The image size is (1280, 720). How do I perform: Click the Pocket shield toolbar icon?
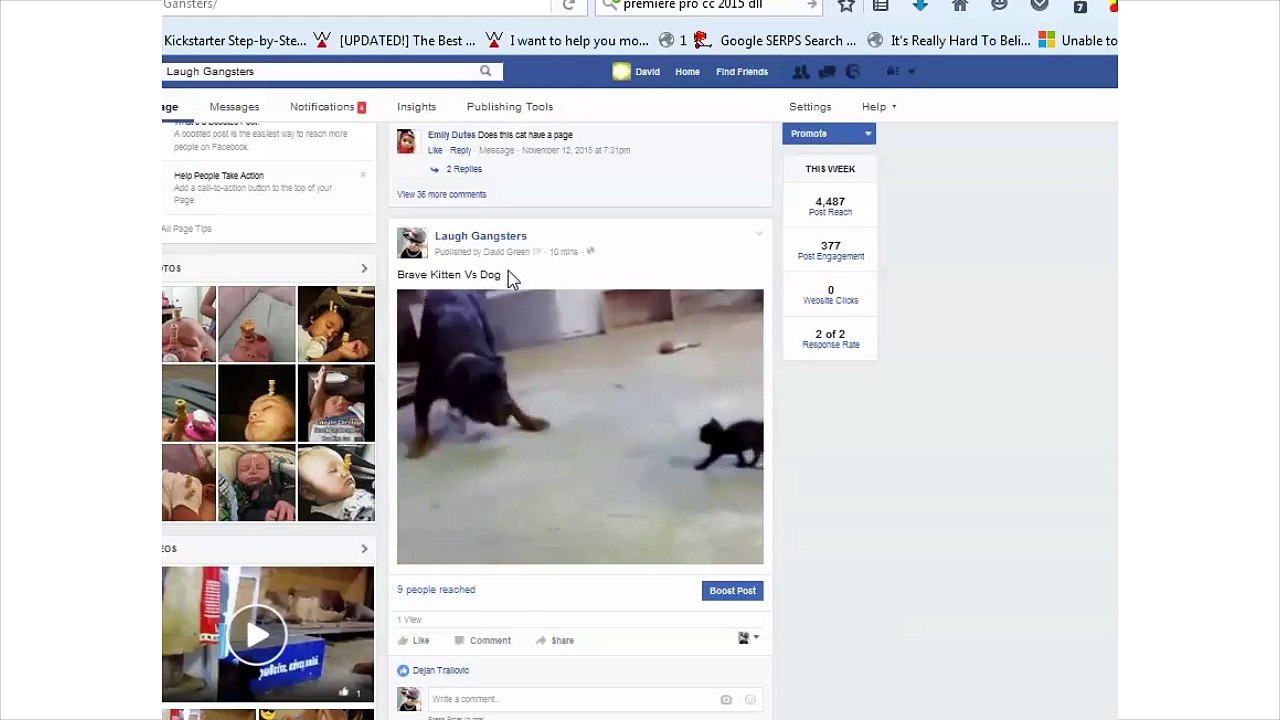pyautogui.click(x=1039, y=5)
